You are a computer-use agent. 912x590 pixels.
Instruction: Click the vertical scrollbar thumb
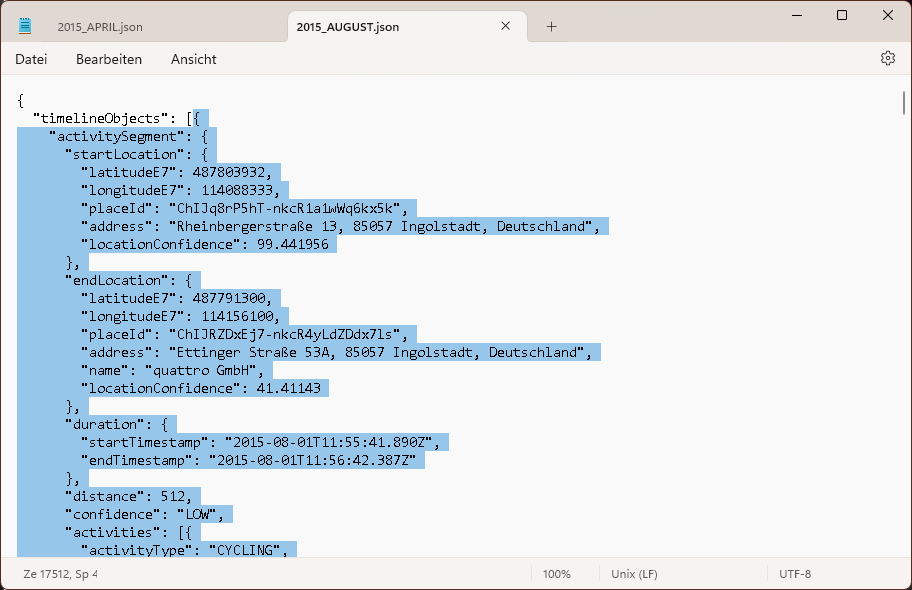pos(904,104)
